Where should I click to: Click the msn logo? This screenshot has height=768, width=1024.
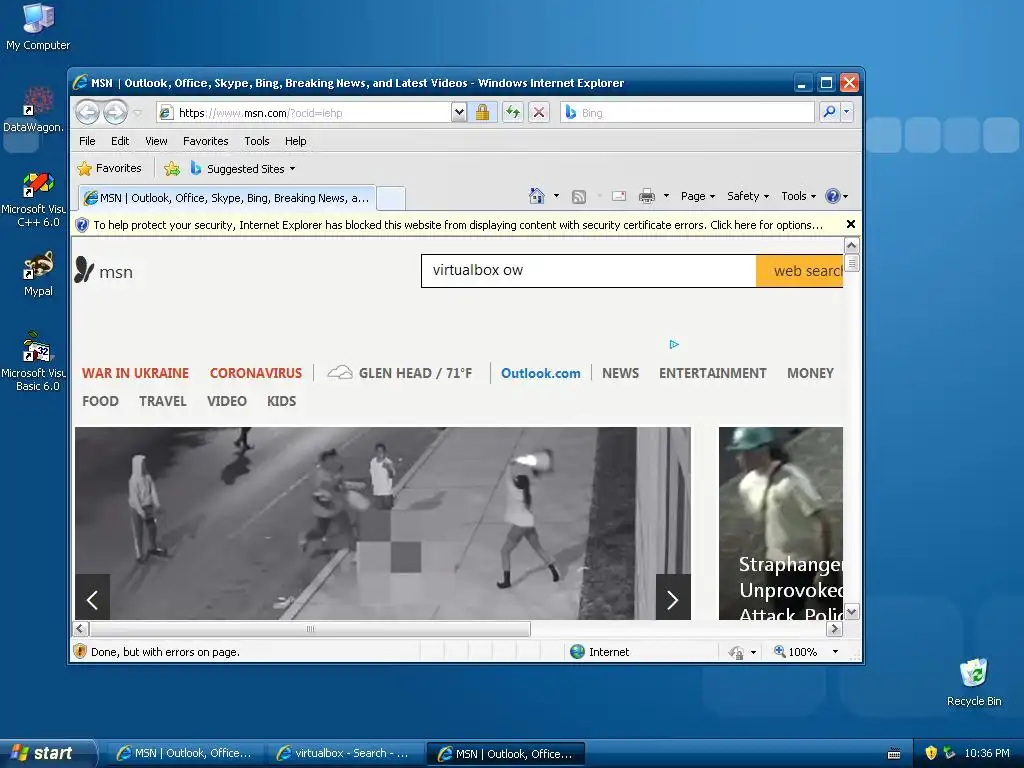pyautogui.click(x=104, y=270)
